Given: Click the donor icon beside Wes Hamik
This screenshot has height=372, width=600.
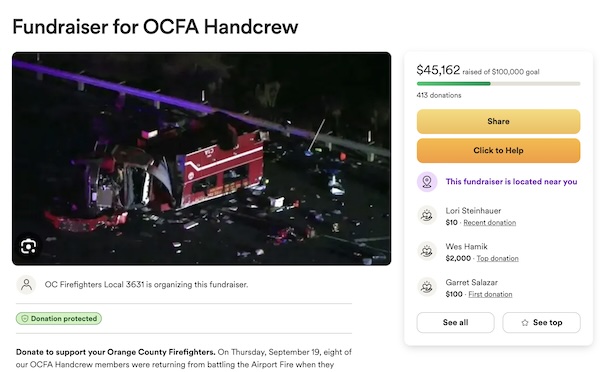Looking at the screenshot, I should coord(427,251).
